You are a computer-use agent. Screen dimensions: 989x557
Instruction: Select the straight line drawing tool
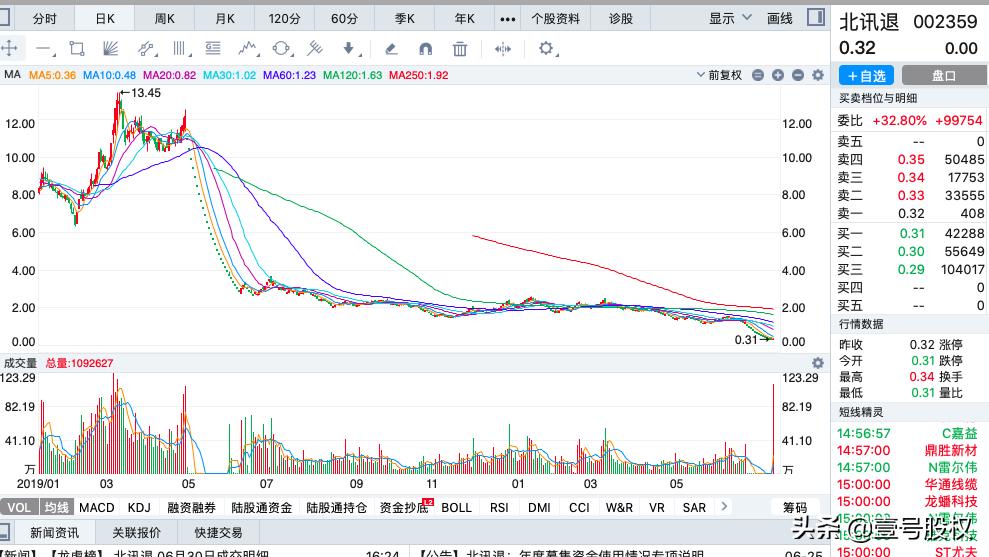click(44, 49)
